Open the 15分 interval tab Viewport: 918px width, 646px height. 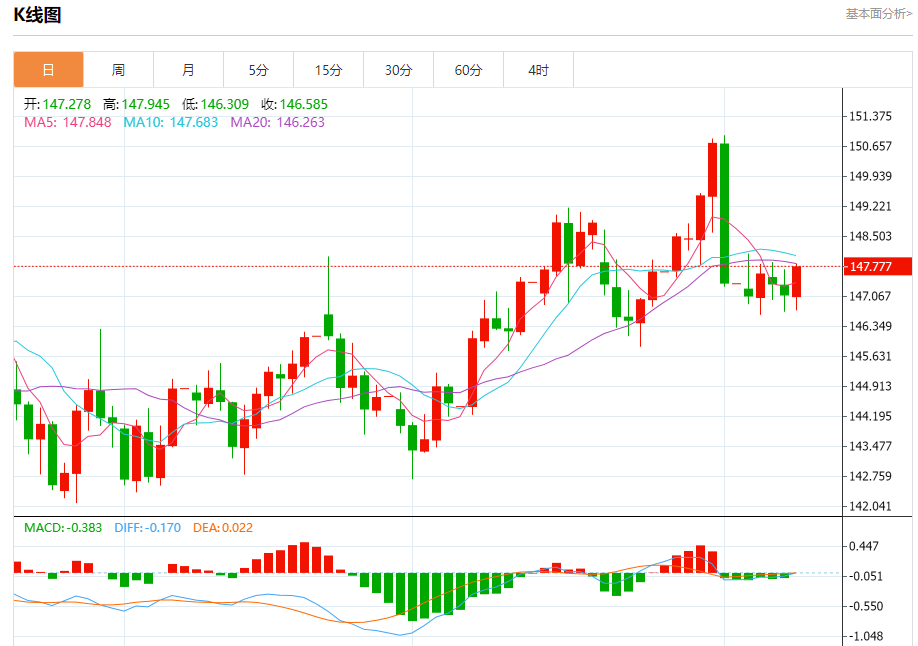[328, 70]
